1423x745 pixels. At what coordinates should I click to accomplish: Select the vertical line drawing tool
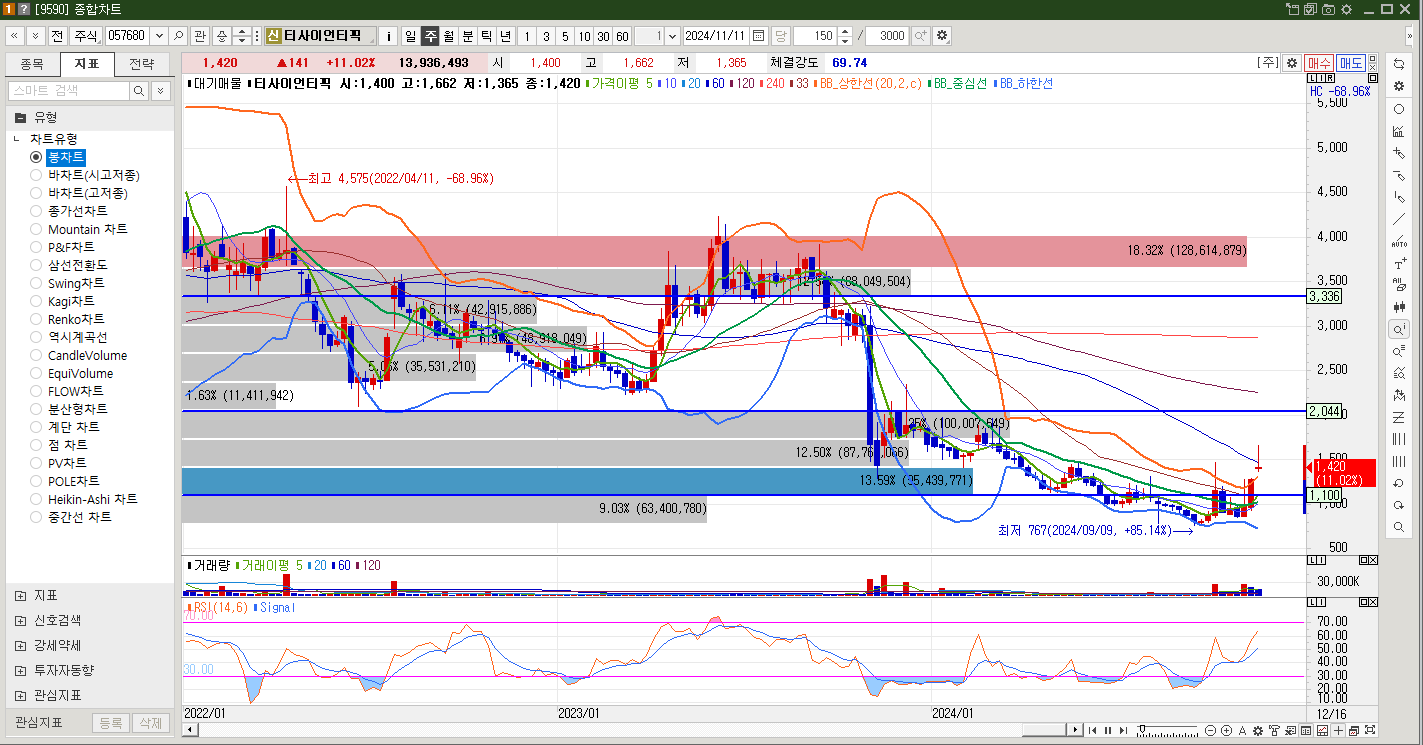coord(1398,197)
